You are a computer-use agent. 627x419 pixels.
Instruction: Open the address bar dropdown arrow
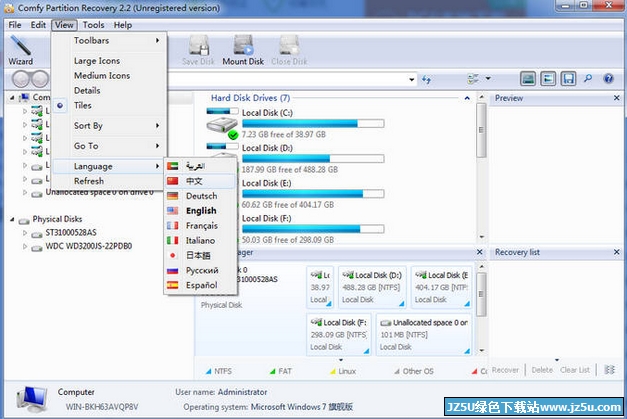pos(411,79)
